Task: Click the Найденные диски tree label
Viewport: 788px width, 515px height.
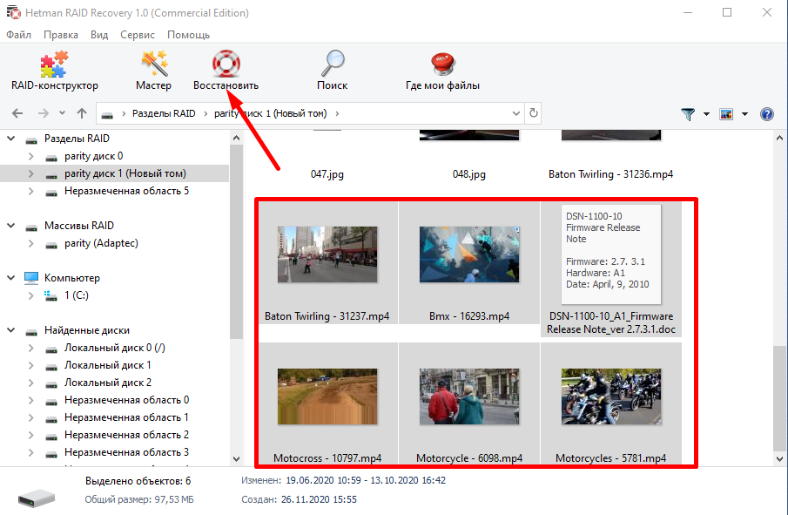Action: pos(87,331)
